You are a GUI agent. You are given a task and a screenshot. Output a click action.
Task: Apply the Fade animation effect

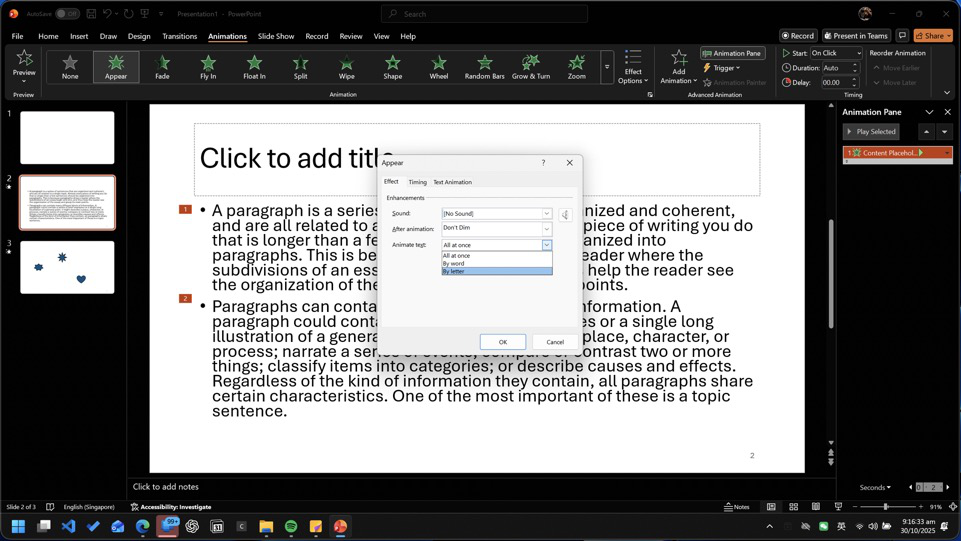point(162,67)
